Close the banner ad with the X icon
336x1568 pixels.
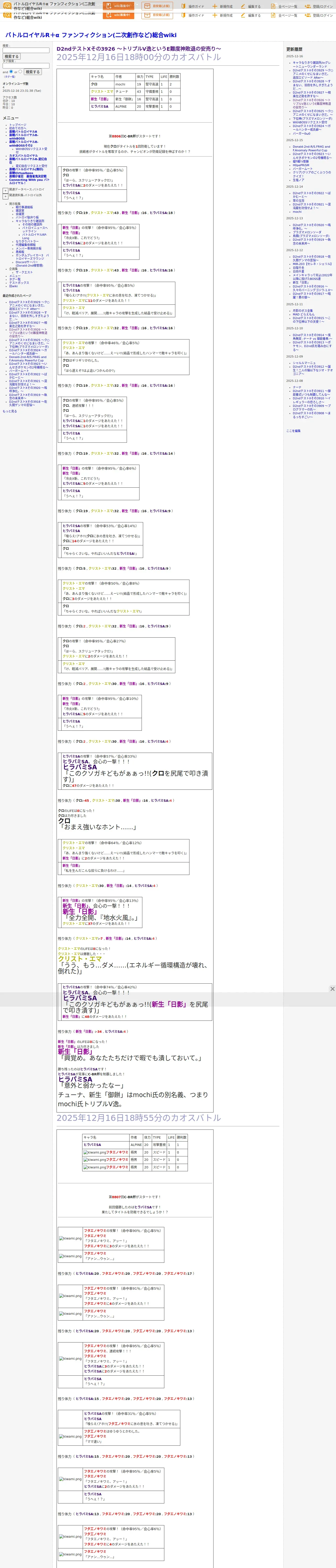(x=332, y=989)
